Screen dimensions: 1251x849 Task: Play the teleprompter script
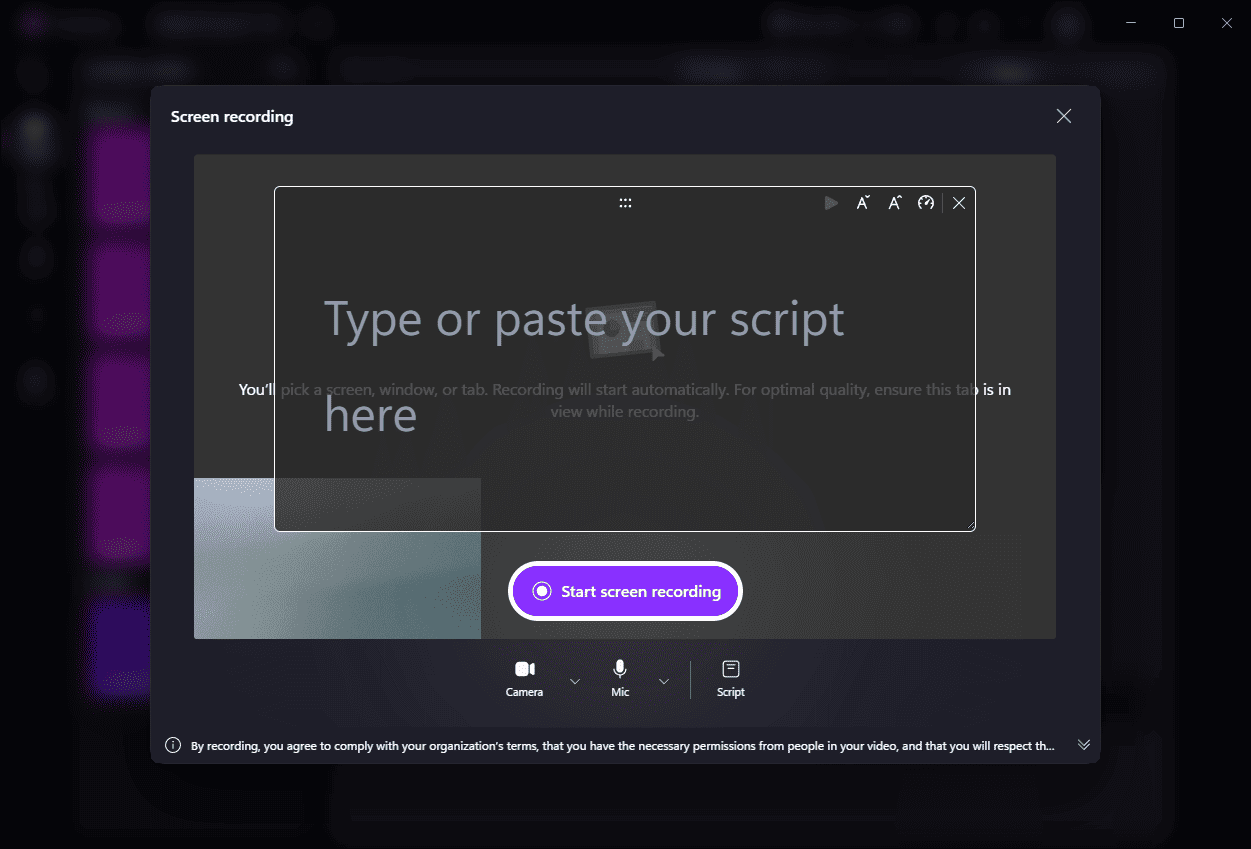831,202
